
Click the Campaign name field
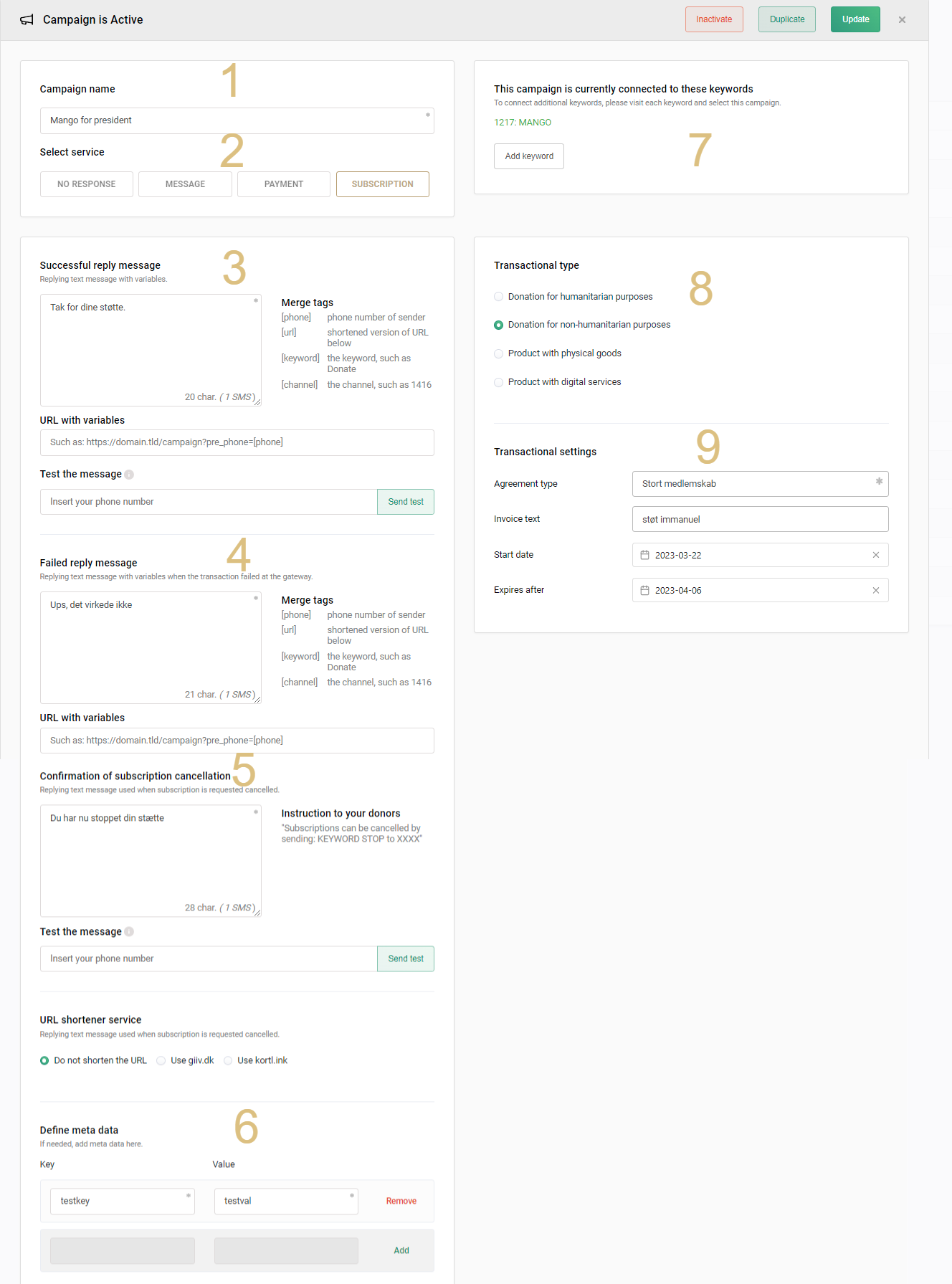[237, 120]
